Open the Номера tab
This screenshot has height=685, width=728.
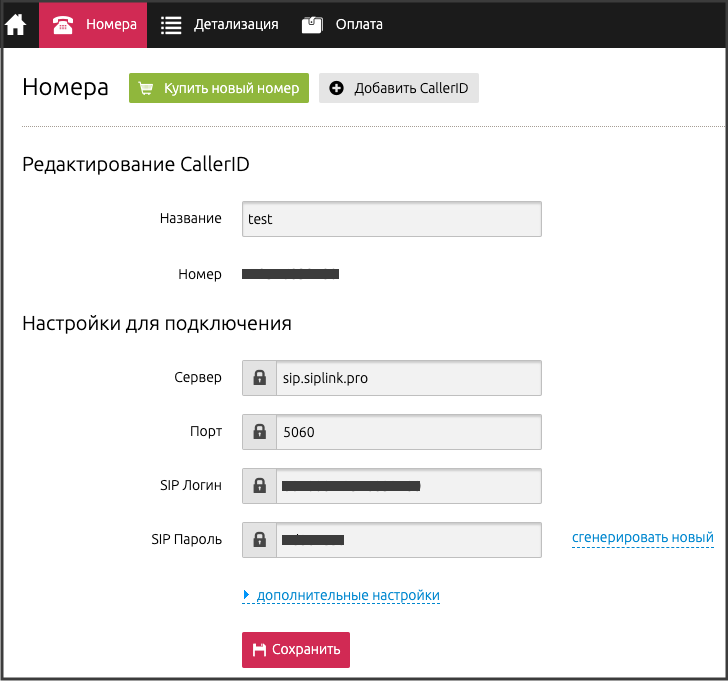point(110,24)
